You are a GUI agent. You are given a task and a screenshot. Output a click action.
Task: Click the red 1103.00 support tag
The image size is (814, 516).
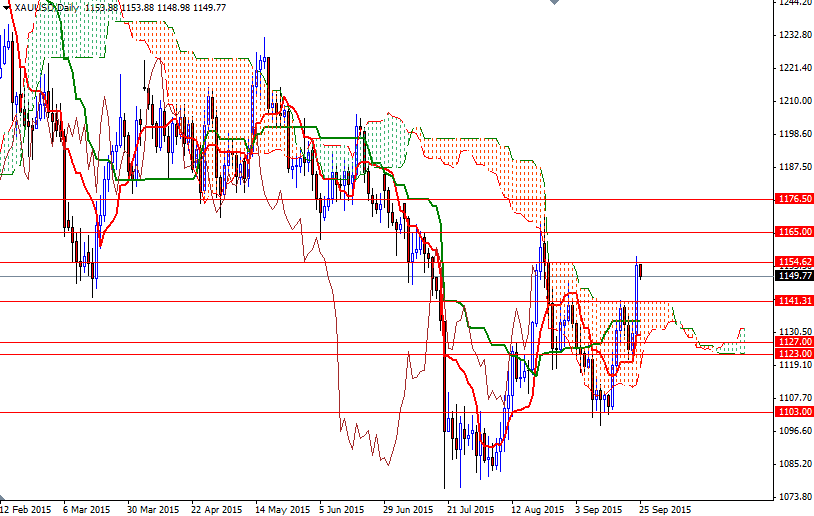(x=793, y=412)
